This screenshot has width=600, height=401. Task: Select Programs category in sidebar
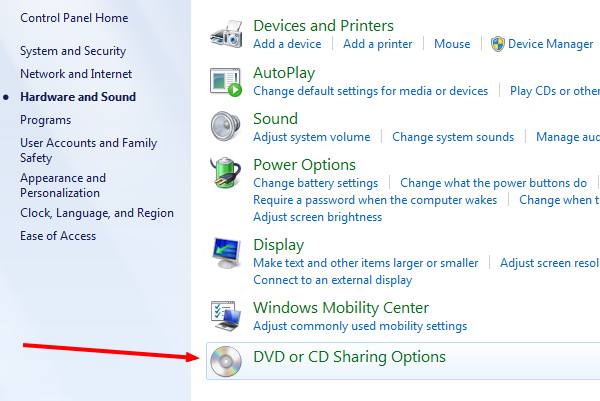(x=46, y=120)
